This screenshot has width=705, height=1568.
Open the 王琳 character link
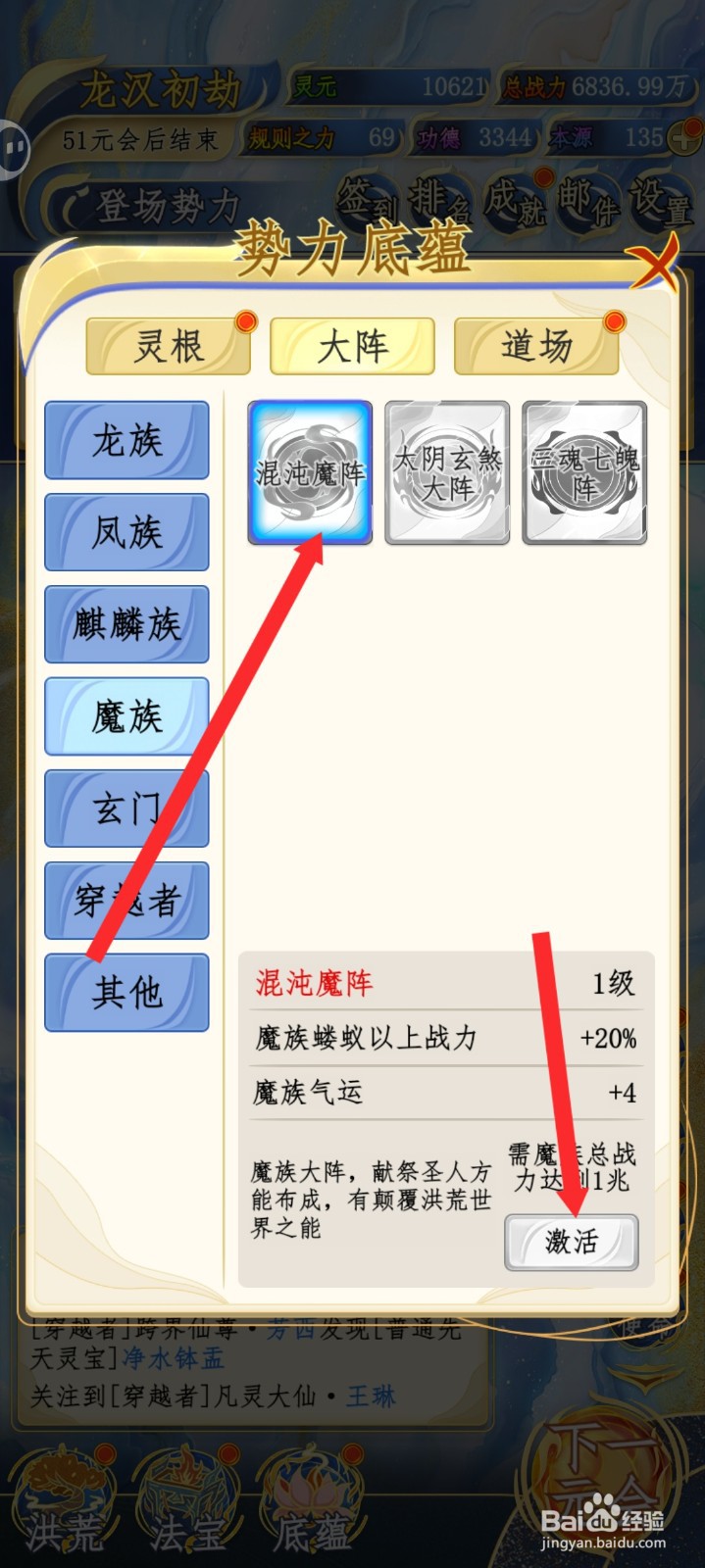371,1396
